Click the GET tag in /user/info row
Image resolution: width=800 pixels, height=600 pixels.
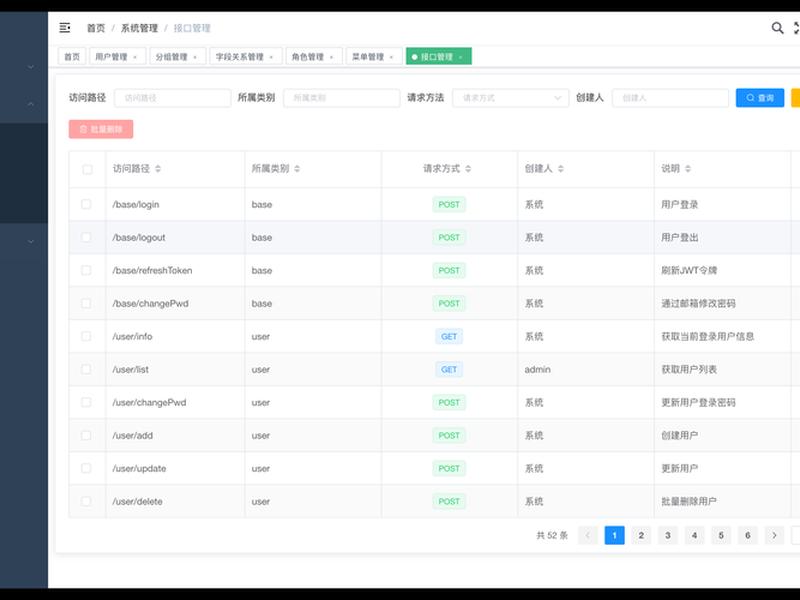[449, 336]
